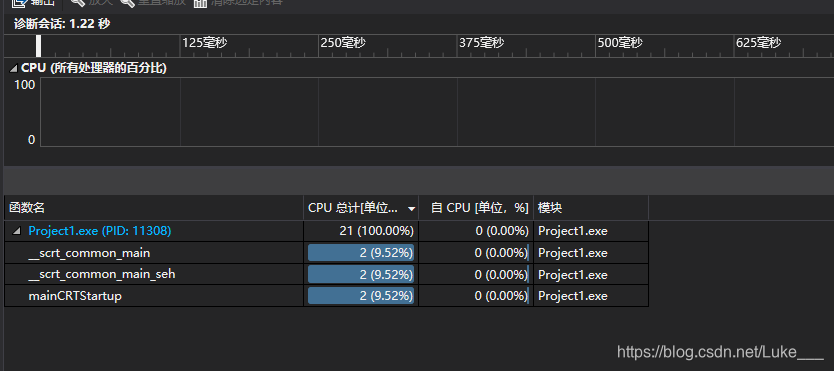Click the 500毫秒 mark on the timeline
The width and height of the screenshot is (834, 371).
tap(620, 43)
